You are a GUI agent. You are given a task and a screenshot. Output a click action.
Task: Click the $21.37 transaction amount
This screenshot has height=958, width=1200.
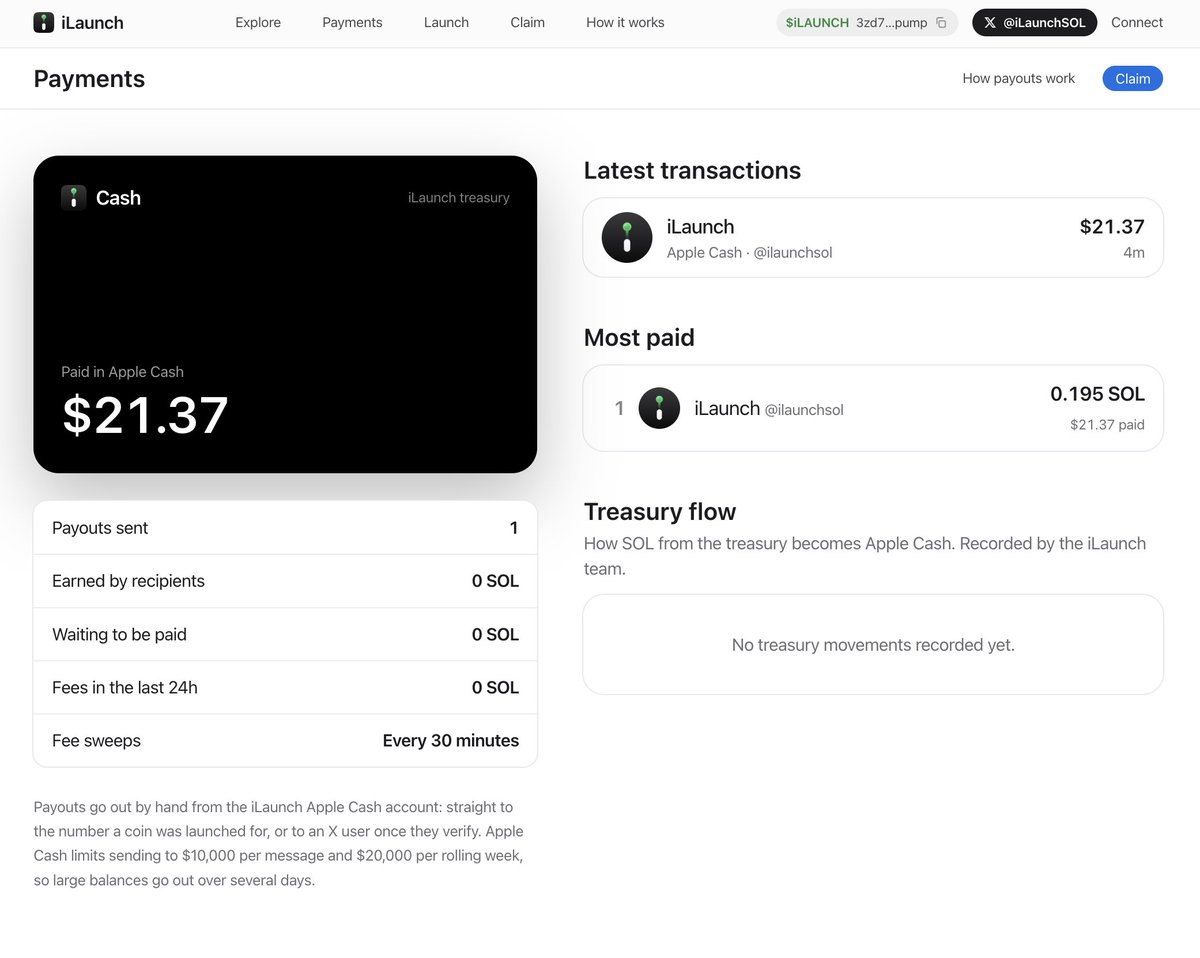[x=1112, y=227]
